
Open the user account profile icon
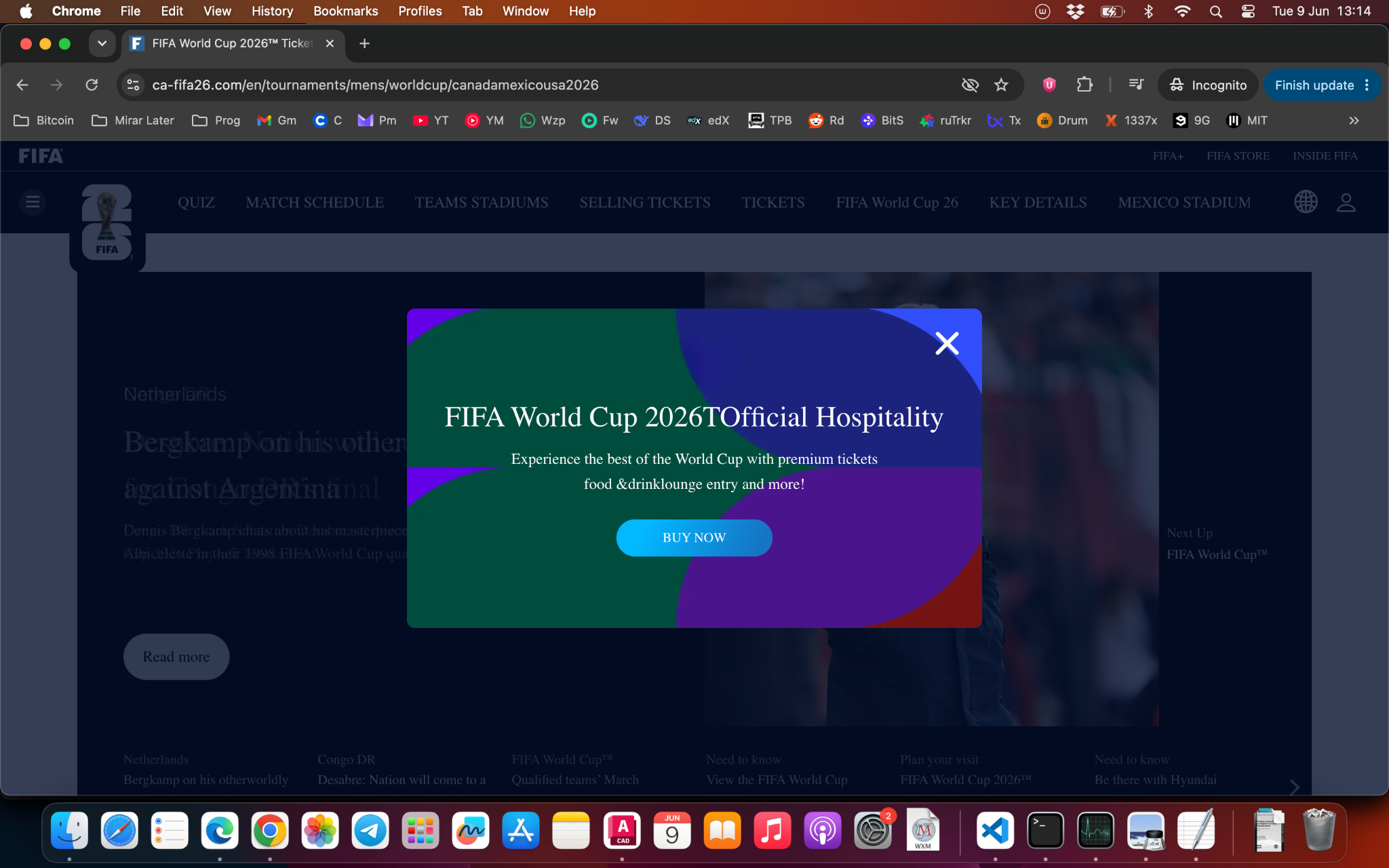pyautogui.click(x=1346, y=202)
